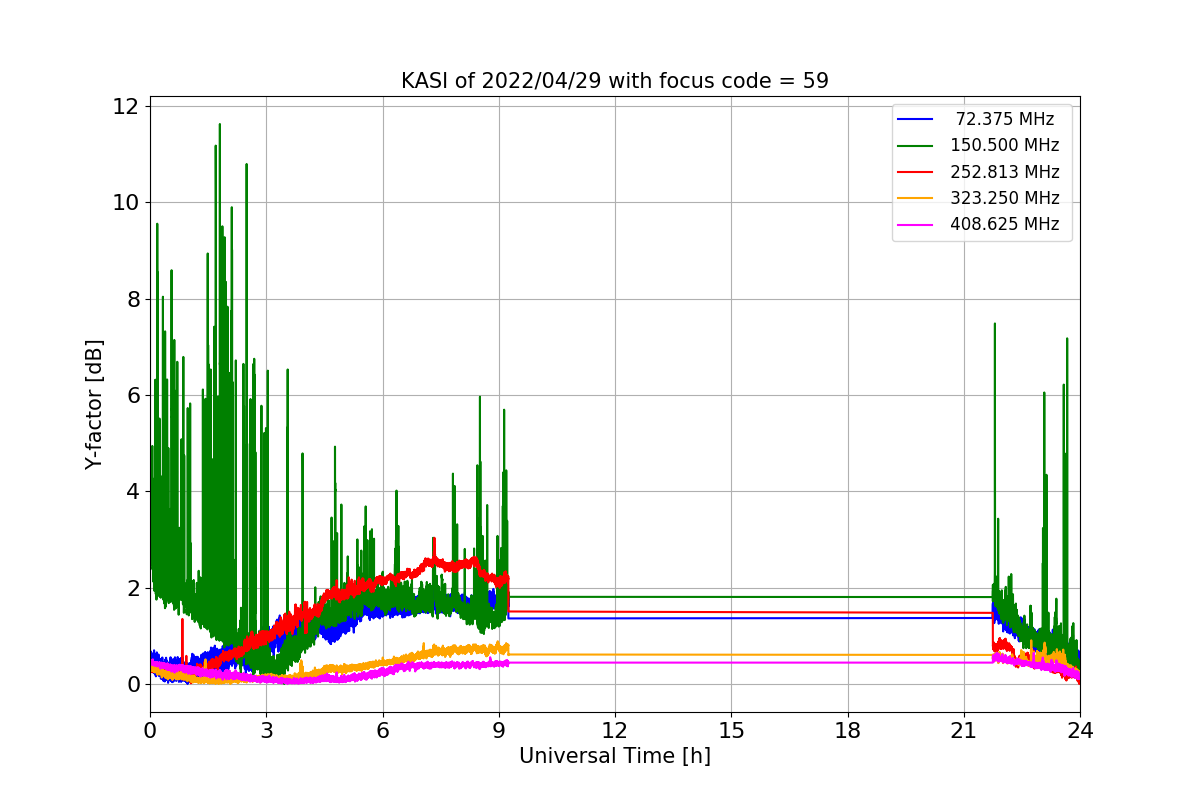Click the highest green spike near 11.6 dB
This screenshot has width=1200, height=800.
click(x=220, y=125)
